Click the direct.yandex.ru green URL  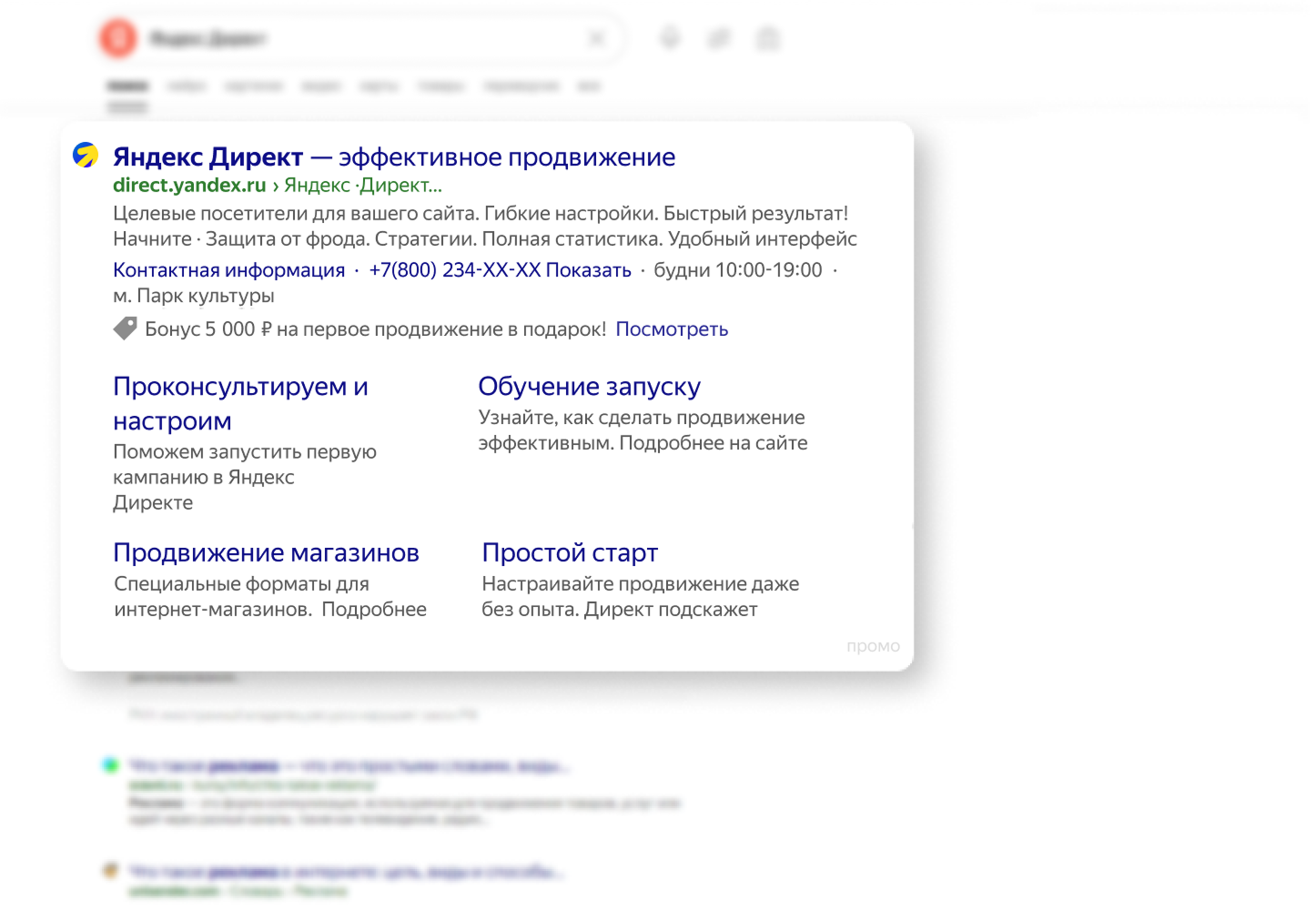189,186
